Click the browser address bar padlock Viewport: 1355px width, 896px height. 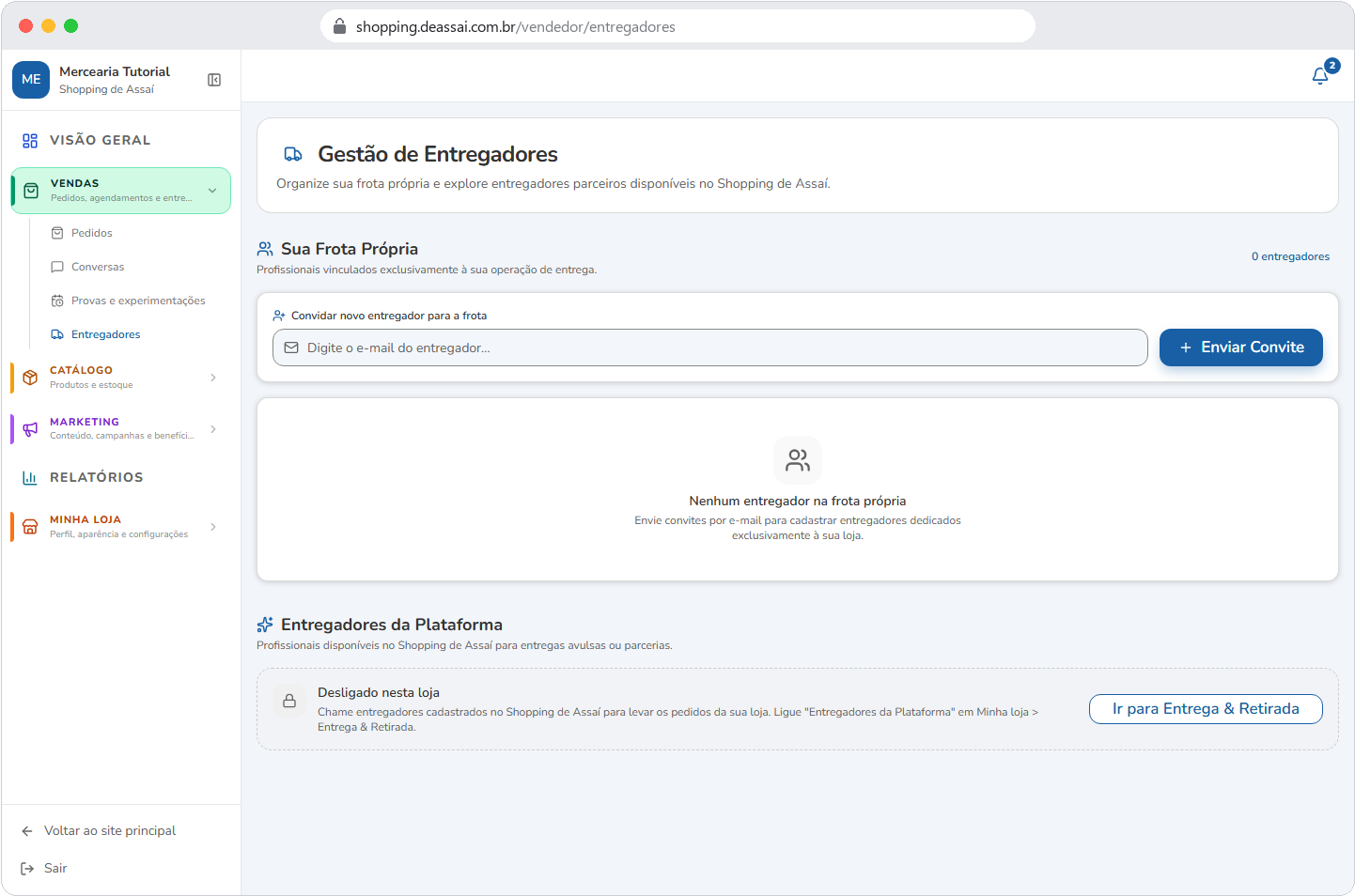(x=340, y=26)
